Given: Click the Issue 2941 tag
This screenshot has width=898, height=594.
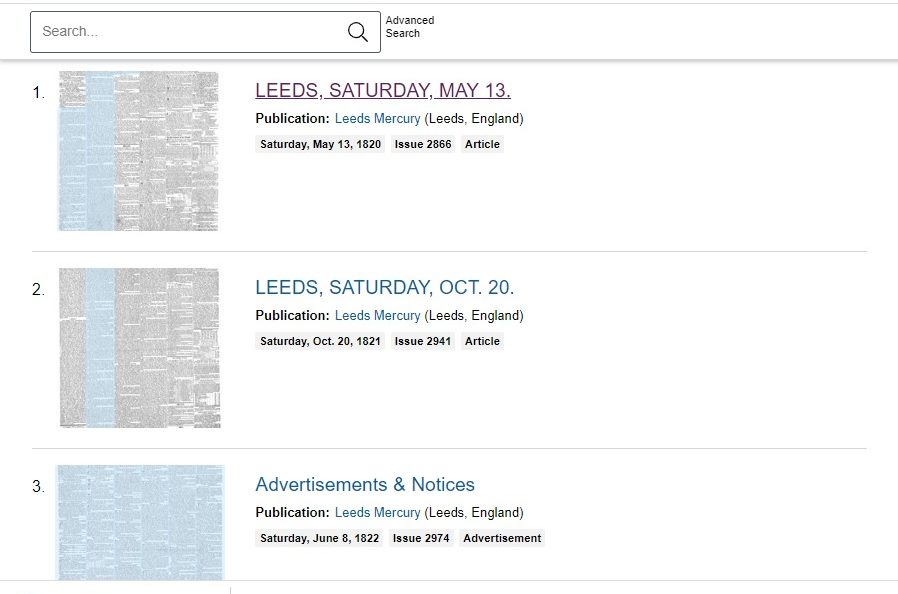Looking at the screenshot, I should (x=422, y=341).
